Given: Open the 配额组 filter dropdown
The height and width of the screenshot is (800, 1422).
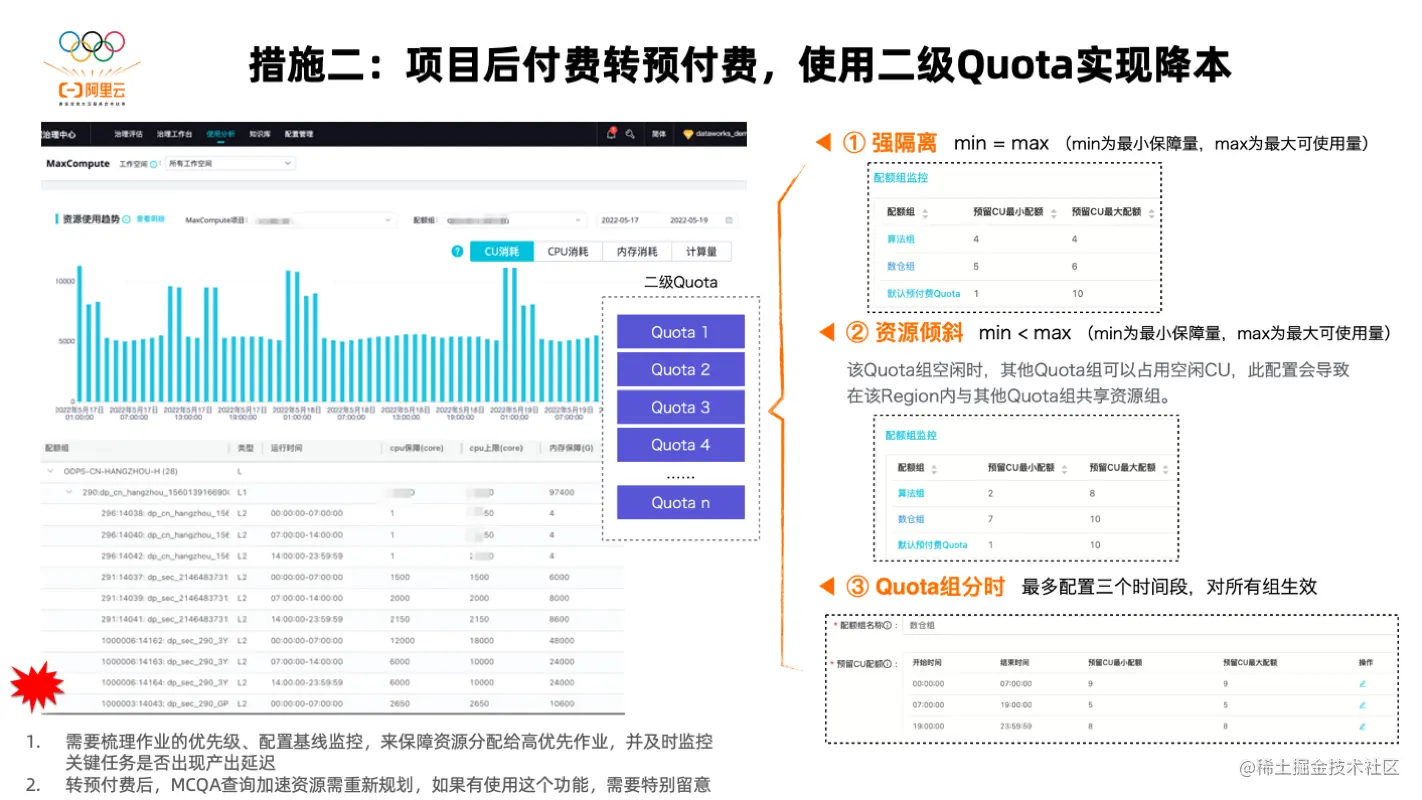Looking at the screenshot, I should [513, 220].
